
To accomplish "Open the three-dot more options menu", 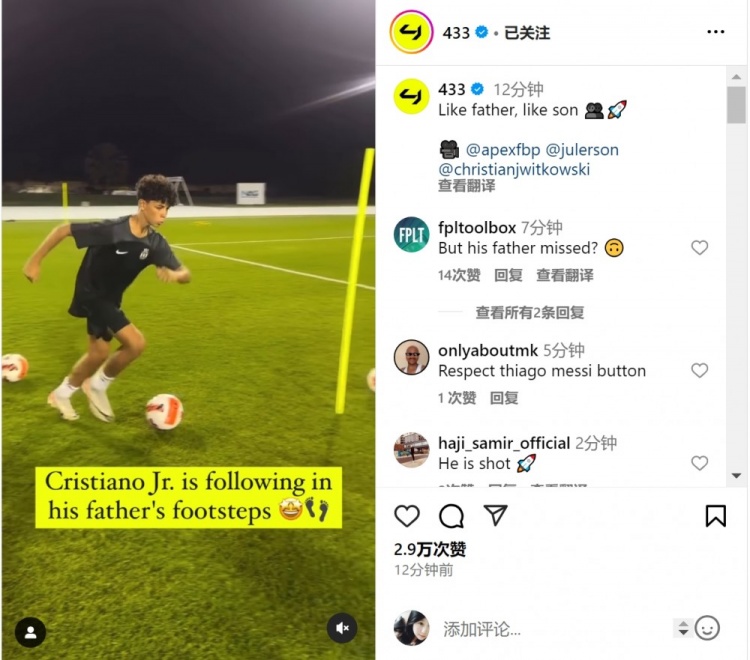I will (x=716, y=32).
